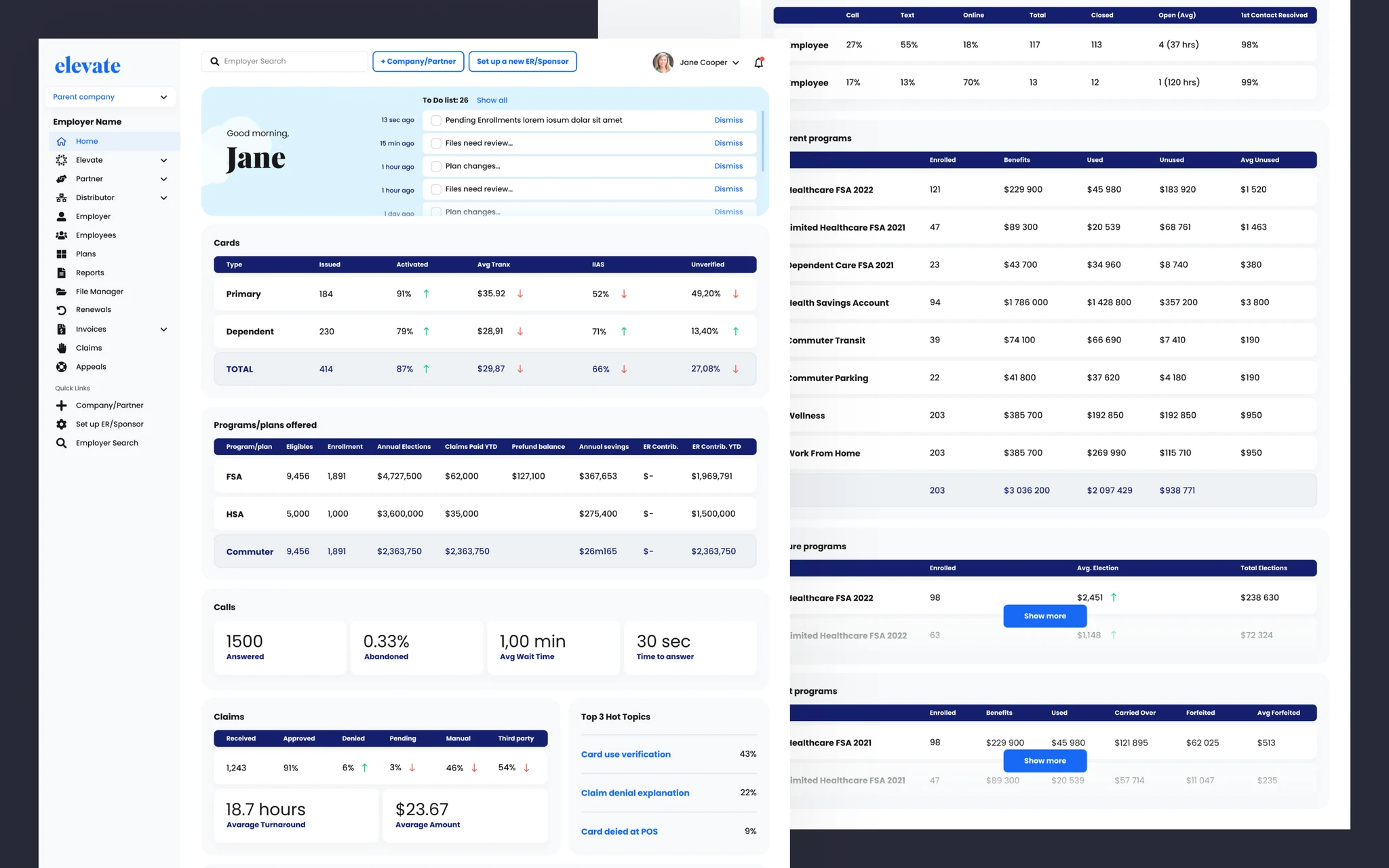
Task: Click the Health Savings Account row
Action: pos(1053,302)
